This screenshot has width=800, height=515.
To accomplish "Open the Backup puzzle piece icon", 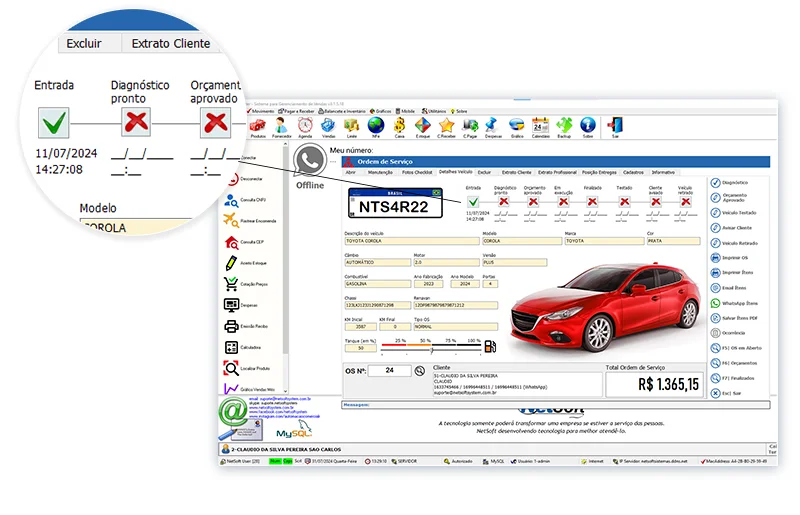I will (564, 126).
